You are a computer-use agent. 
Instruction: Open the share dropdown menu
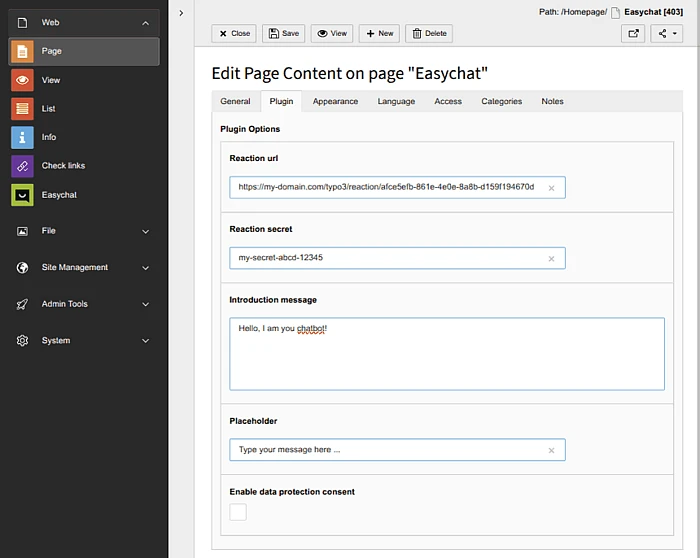click(667, 33)
